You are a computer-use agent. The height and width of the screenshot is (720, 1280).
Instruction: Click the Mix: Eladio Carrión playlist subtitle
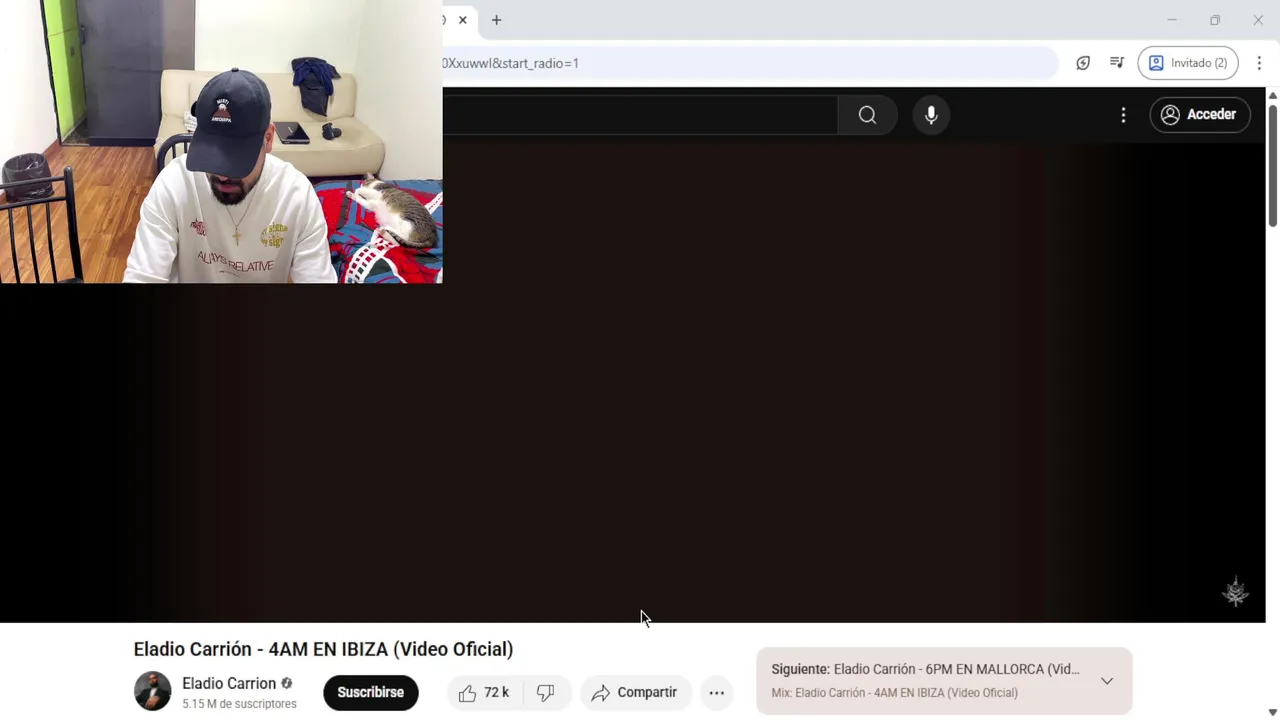click(894, 693)
